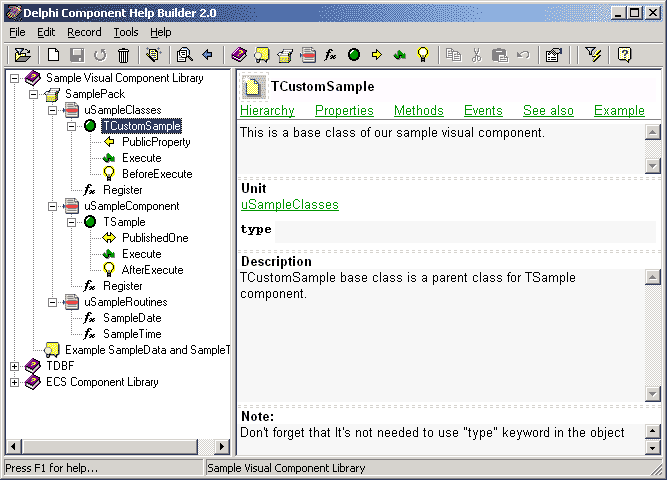Open properties checklist toolbar icon
Screen dimensions: 667x480
pyautogui.click(x=554, y=55)
